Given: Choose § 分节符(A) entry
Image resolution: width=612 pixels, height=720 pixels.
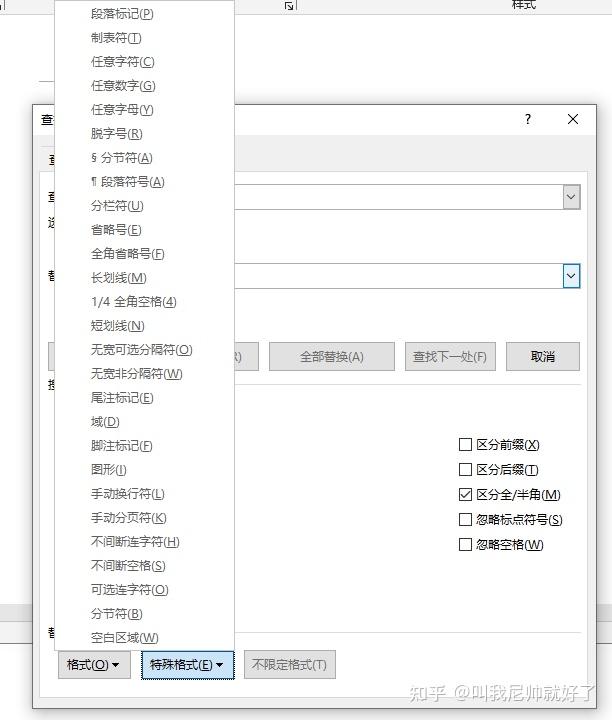Looking at the screenshot, I should coord(122,158).
